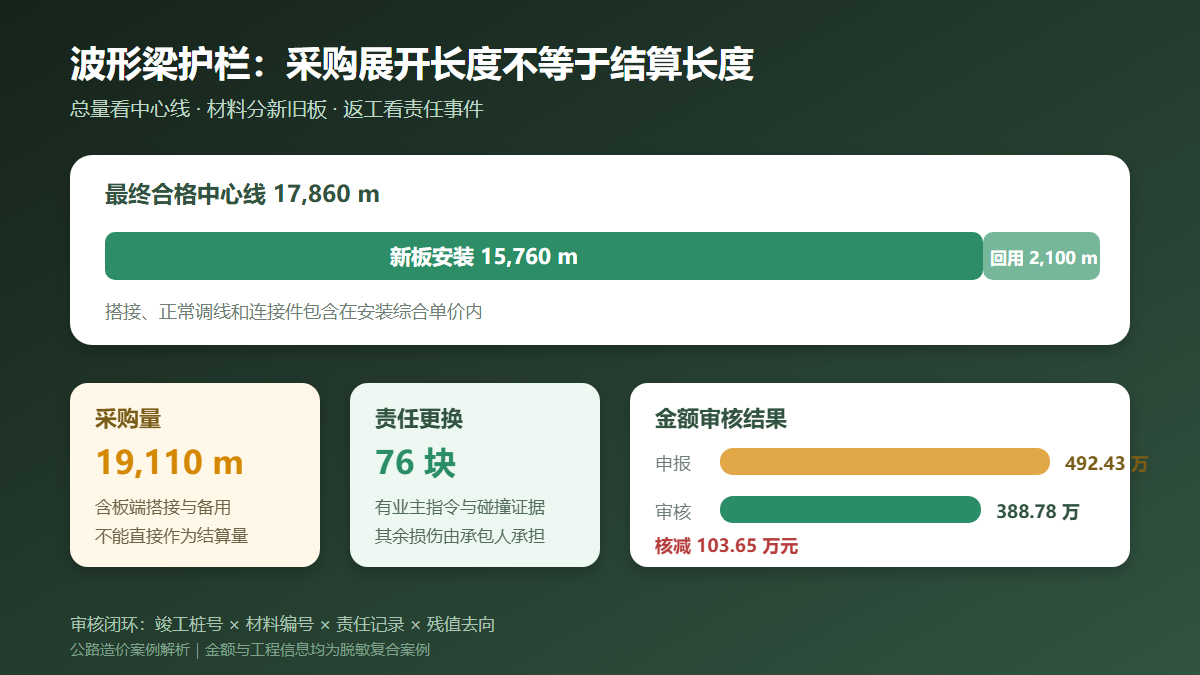Click the 申报 row label
This screenshot has width=1200, height=675.
point(673,464)
